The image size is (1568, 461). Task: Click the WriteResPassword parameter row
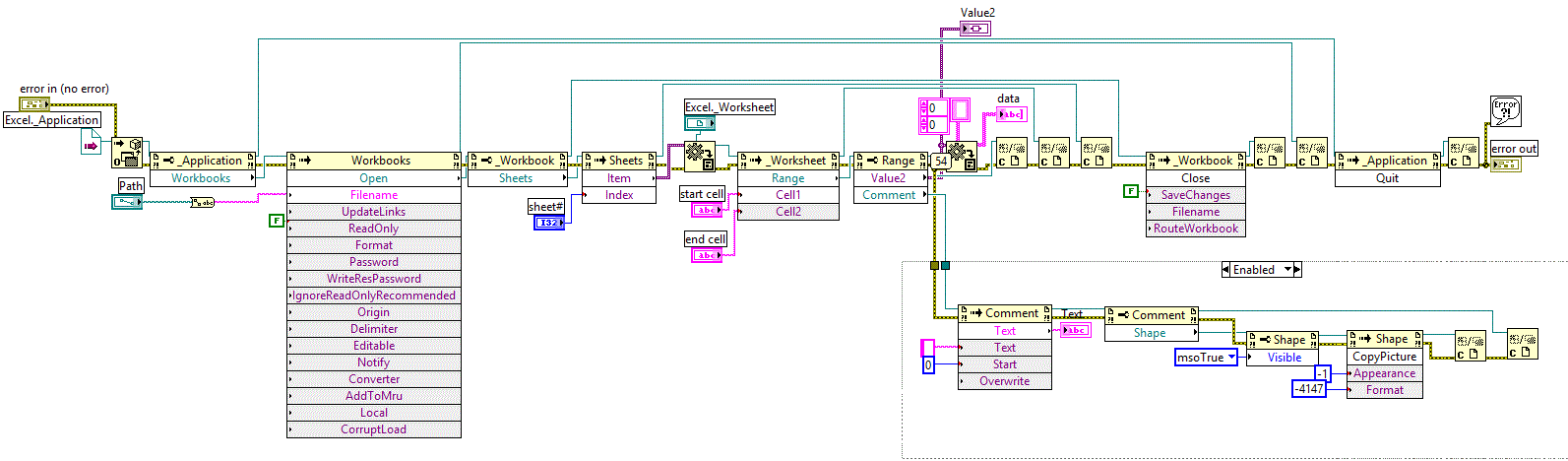click(374, 279)
